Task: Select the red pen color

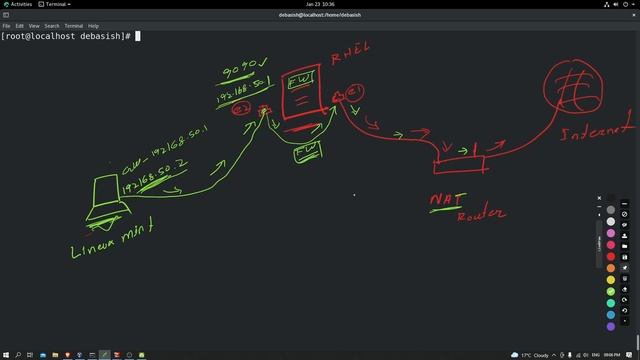Action: [611, 256]
